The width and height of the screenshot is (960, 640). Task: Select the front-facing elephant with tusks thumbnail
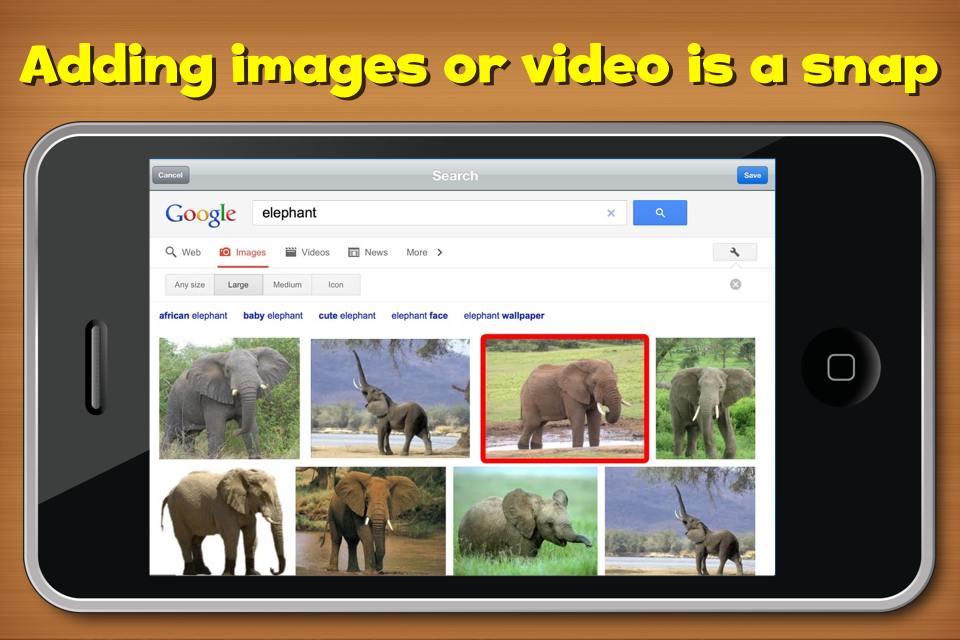[x=705, y=398]
